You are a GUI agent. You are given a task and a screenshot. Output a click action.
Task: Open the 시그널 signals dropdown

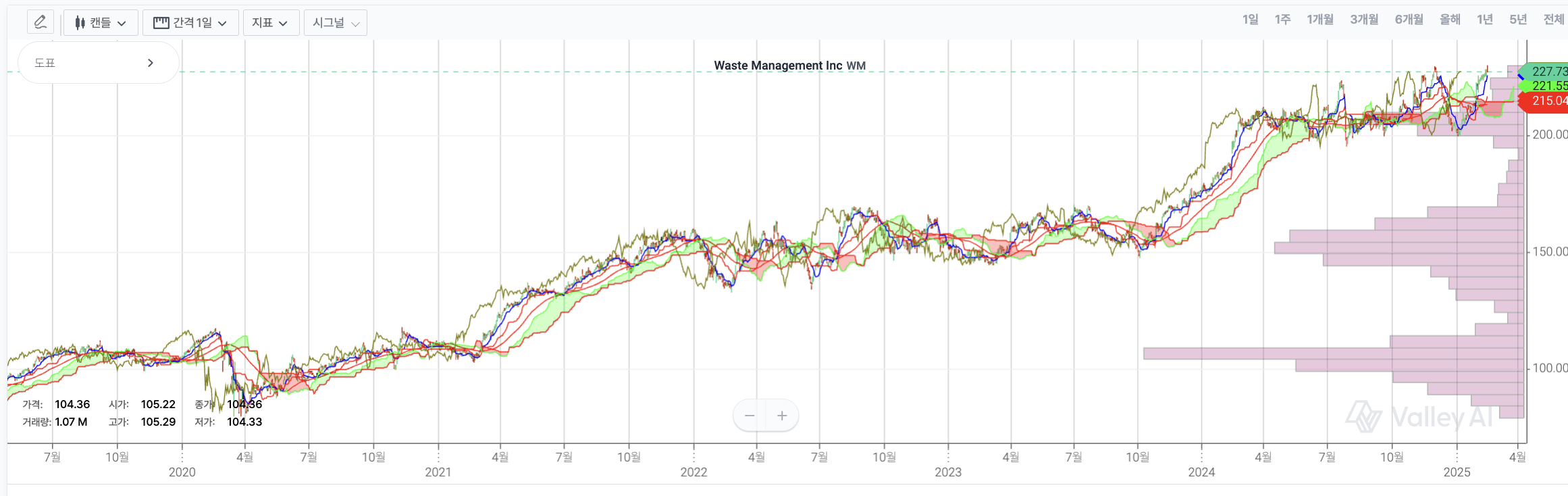(336, 23)
